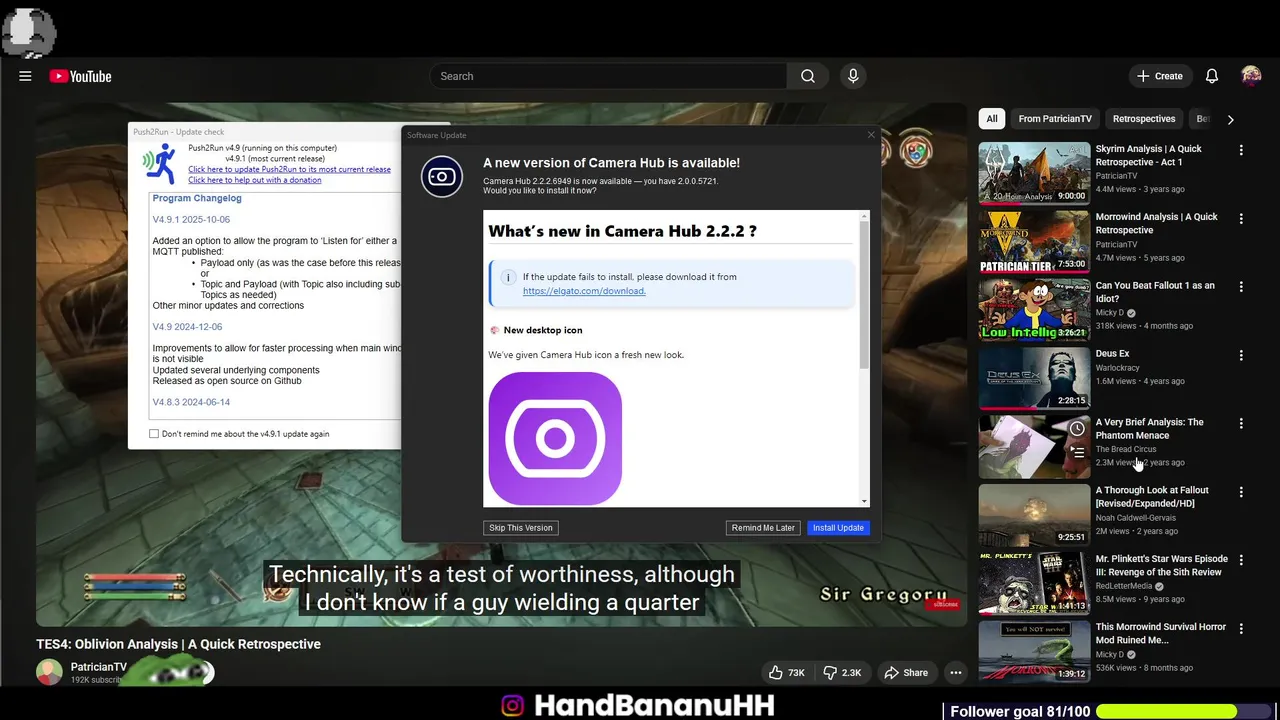Open options for Mr. Plinkett's Star Wars video
Viewport: 1280px width, 720px height.
point(1241,560)
